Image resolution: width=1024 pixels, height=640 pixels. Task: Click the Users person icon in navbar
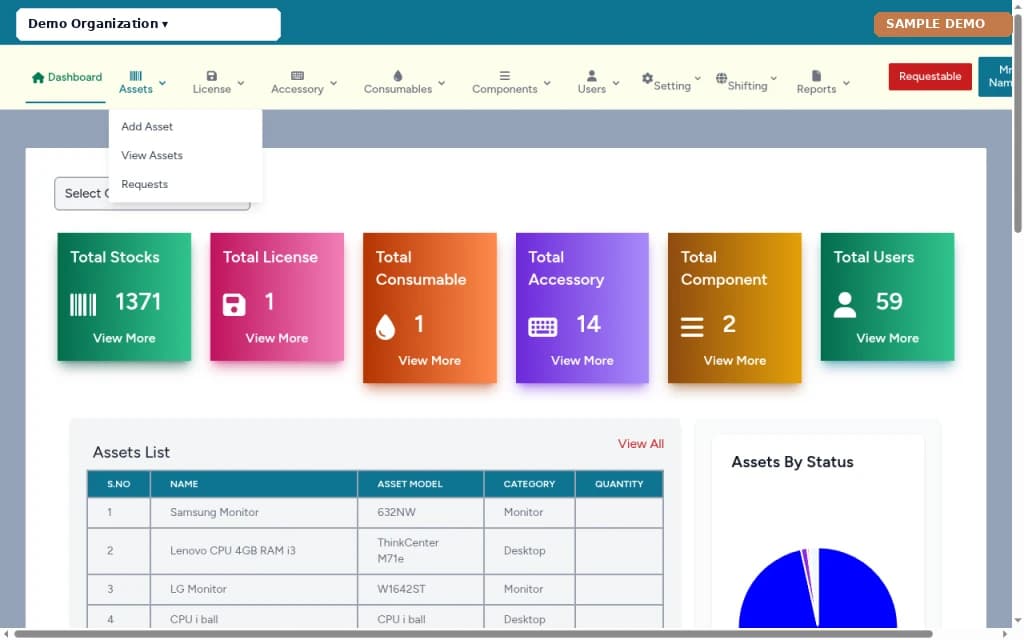(x=592, y=76)
